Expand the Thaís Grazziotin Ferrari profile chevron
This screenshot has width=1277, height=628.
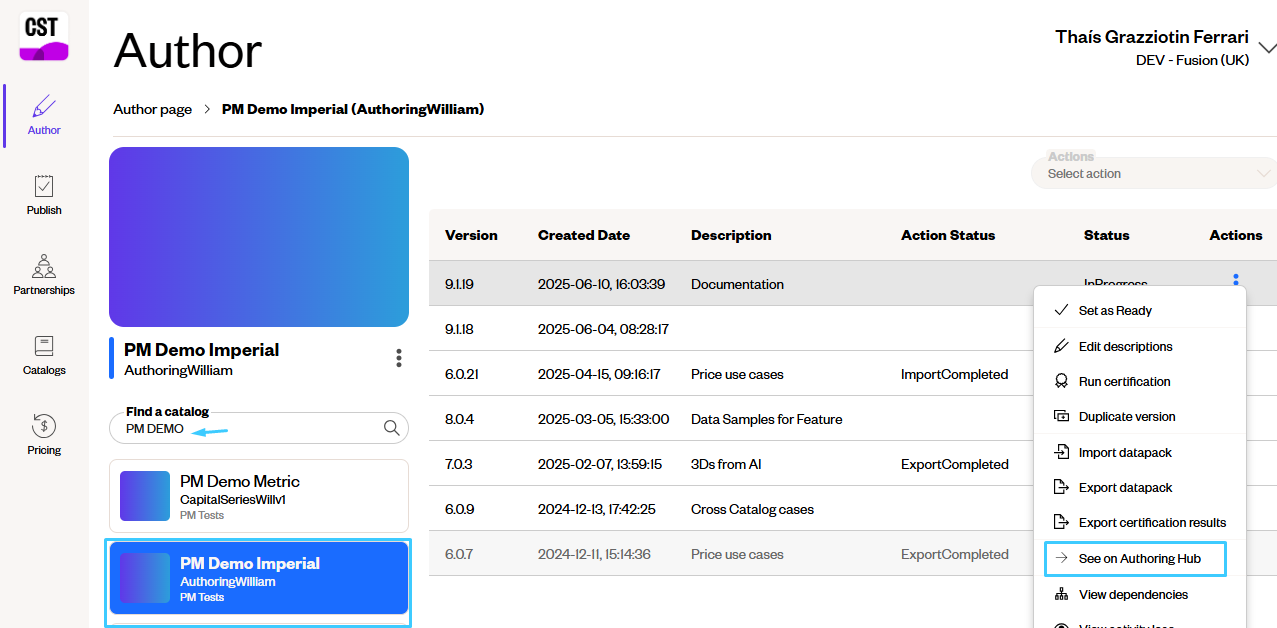(1268, 46)
